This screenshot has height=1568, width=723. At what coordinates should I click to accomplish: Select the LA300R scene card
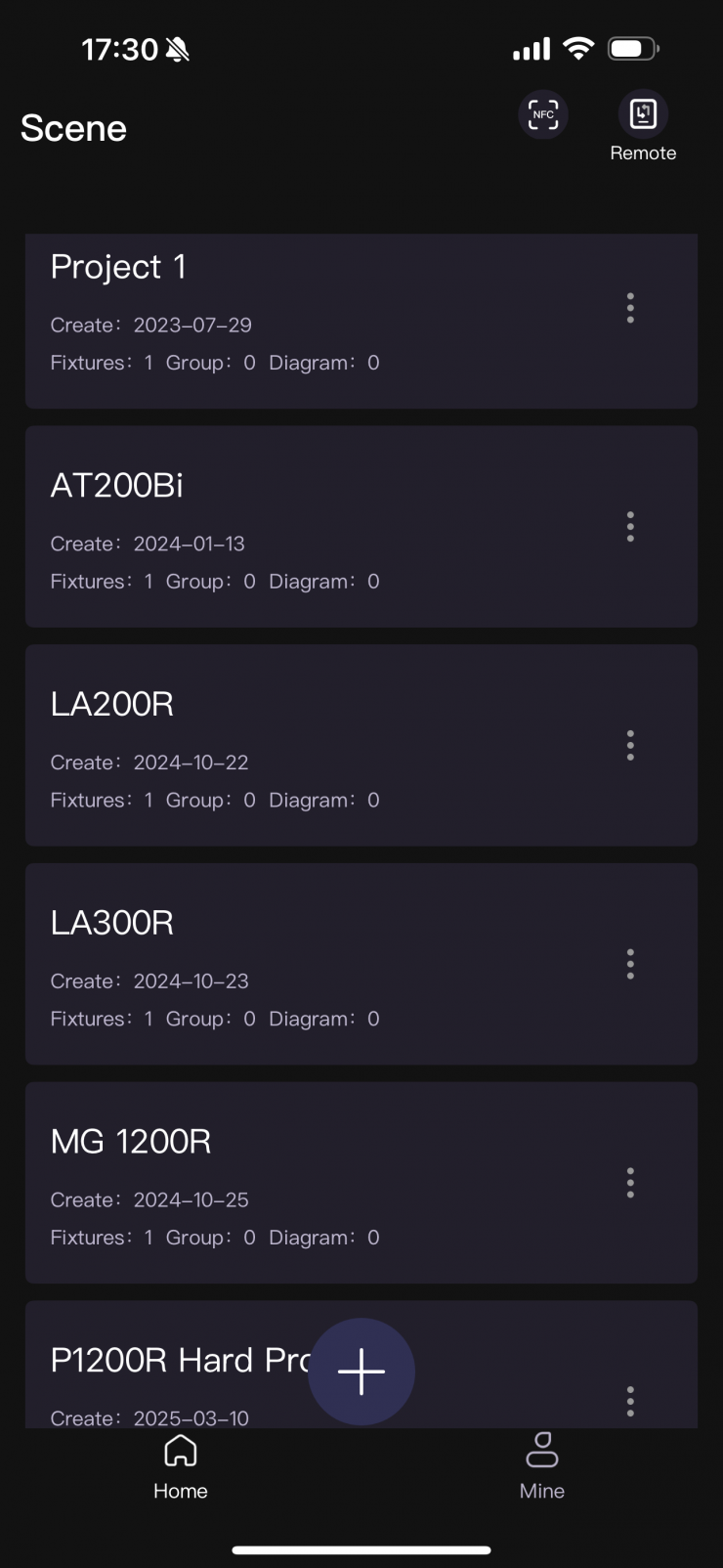click(293, 966)
